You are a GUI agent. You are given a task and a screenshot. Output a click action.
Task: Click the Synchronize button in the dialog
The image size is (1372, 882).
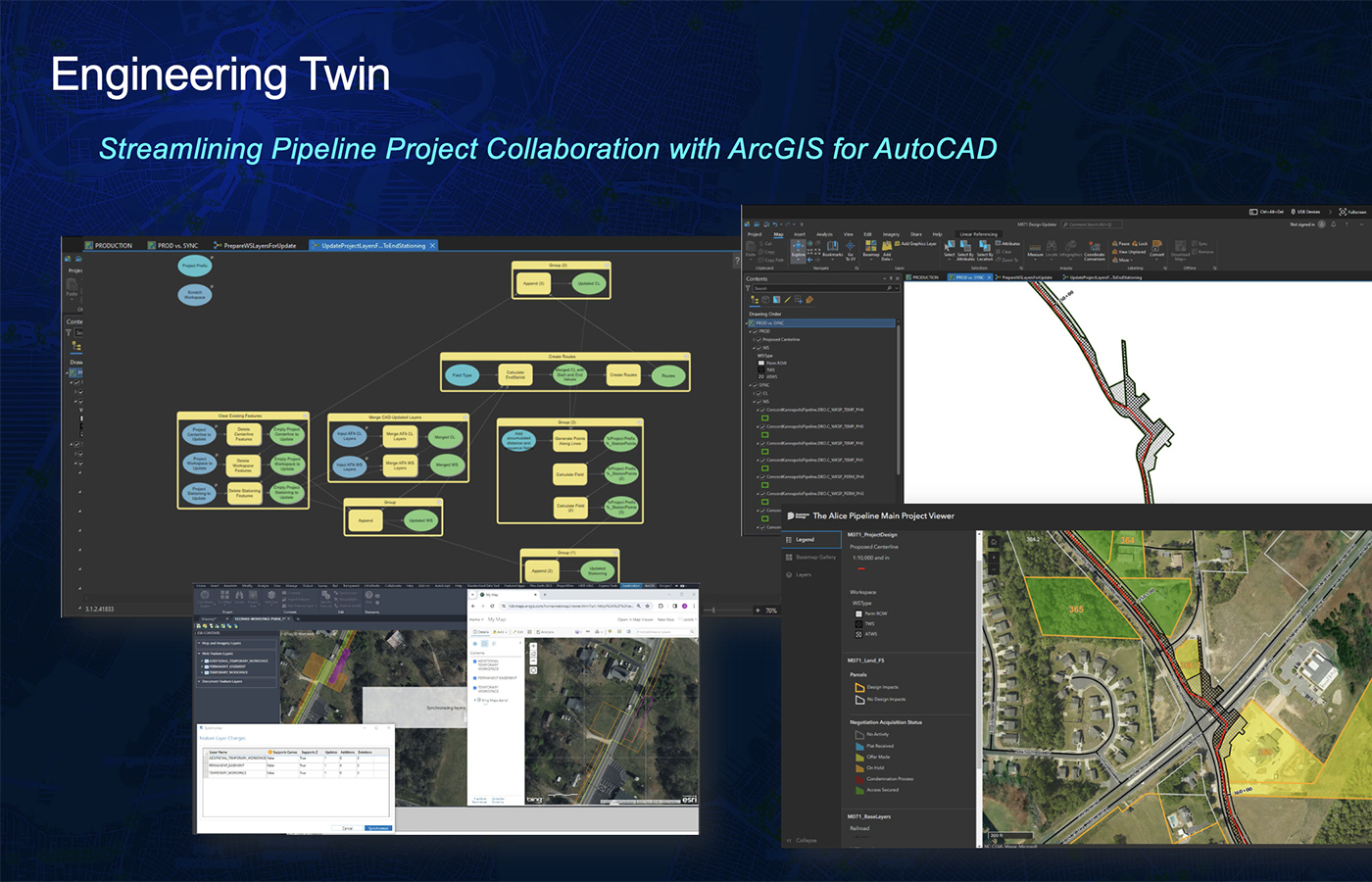tap(377, 828)
